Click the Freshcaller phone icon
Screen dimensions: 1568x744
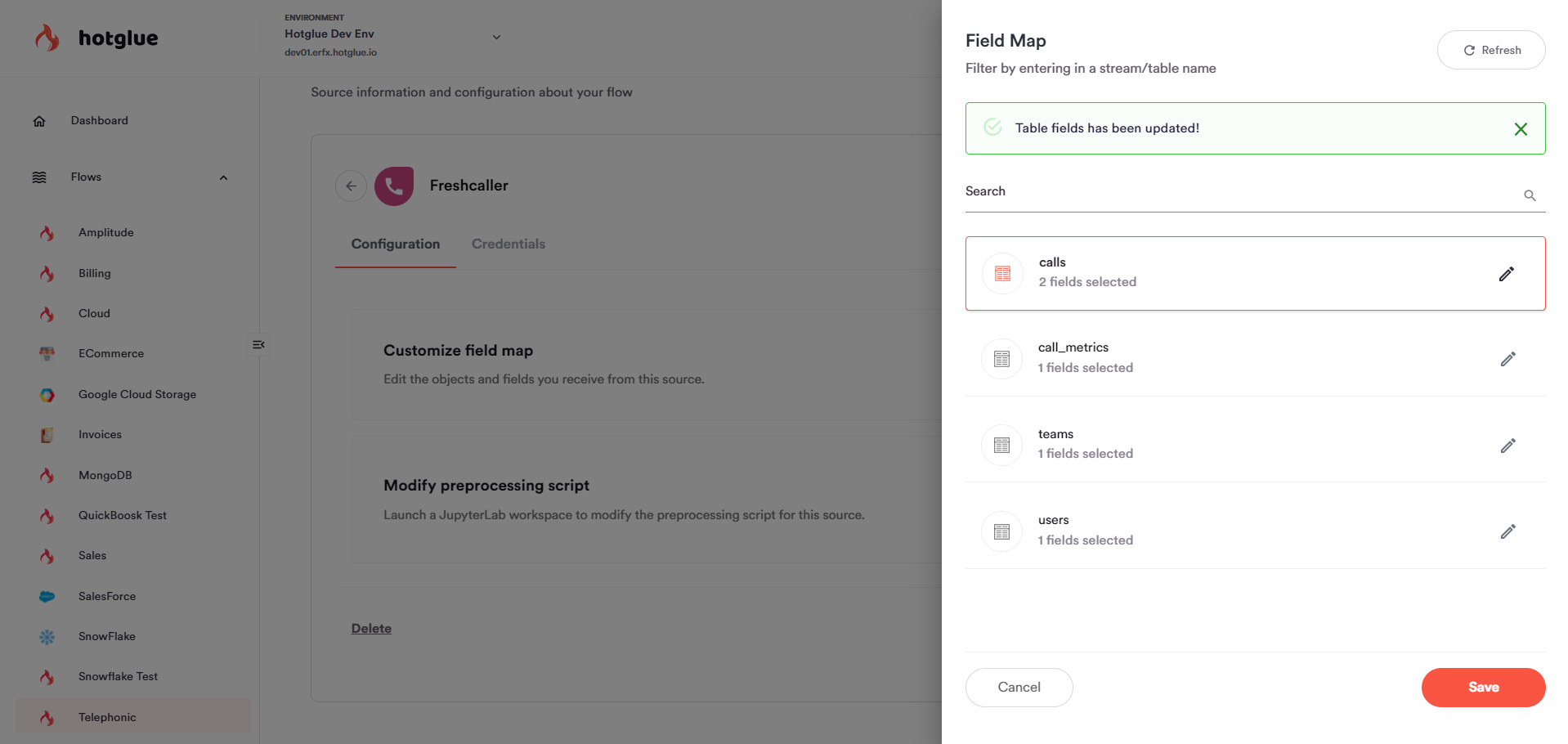coord(394,186)
